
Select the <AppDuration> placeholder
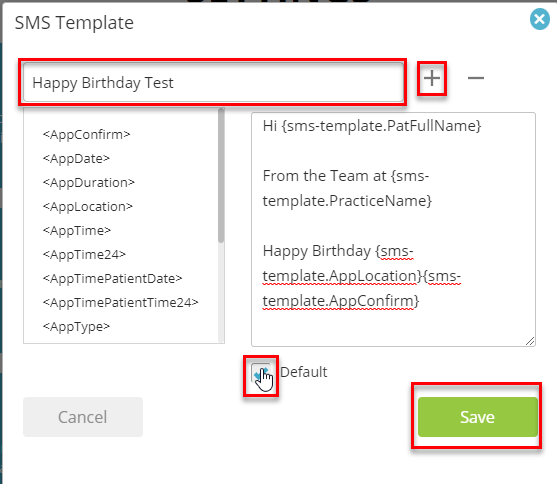point(88,182)
